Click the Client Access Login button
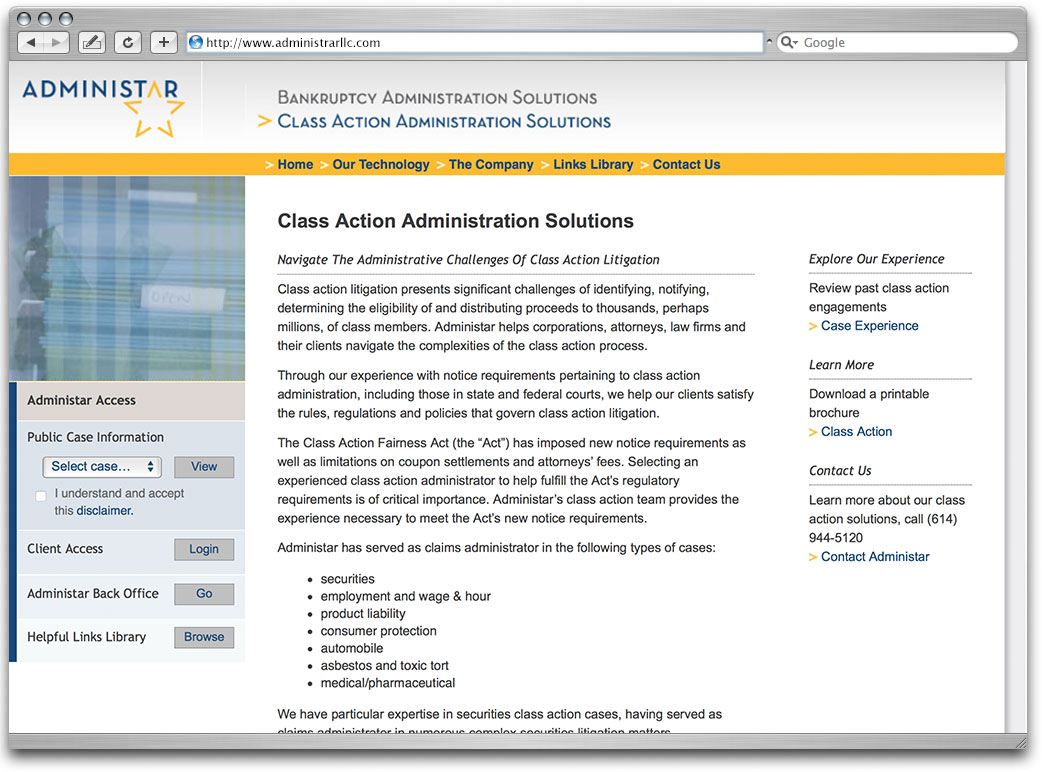 click(x=204, y=549)
